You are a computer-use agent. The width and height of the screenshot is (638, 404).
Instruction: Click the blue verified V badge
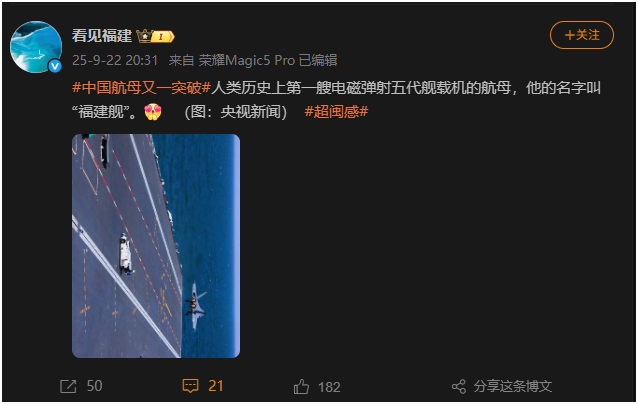coord(55,66)
